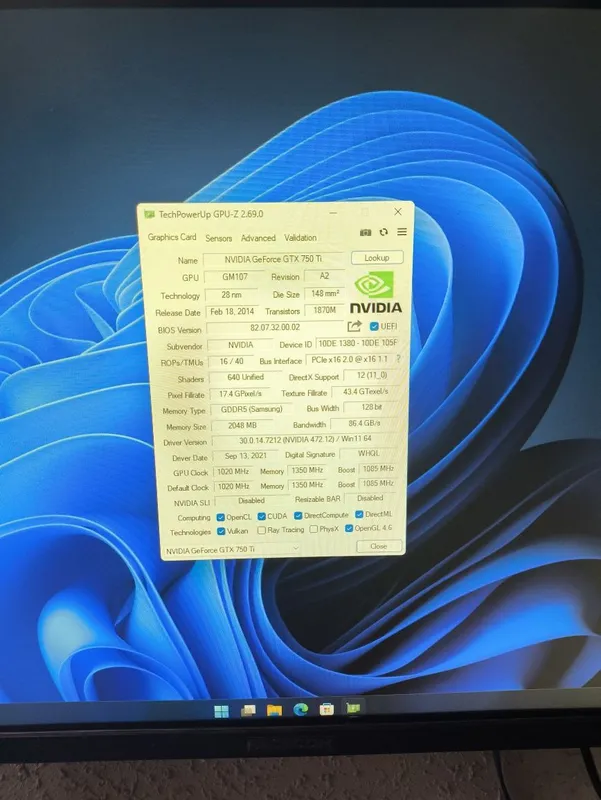Click the taskbar icon next to Start

pos(248,711)
